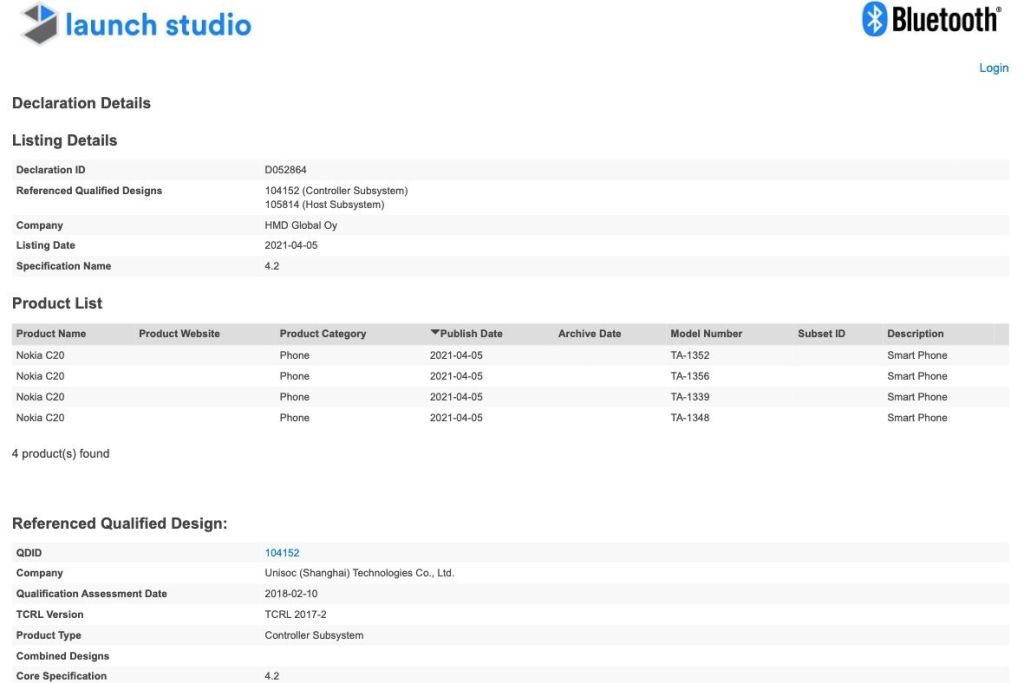The height and width of the screenshot is (683, 1024).
Task: Sort by Product Category column header
Action: pos(323,334)
